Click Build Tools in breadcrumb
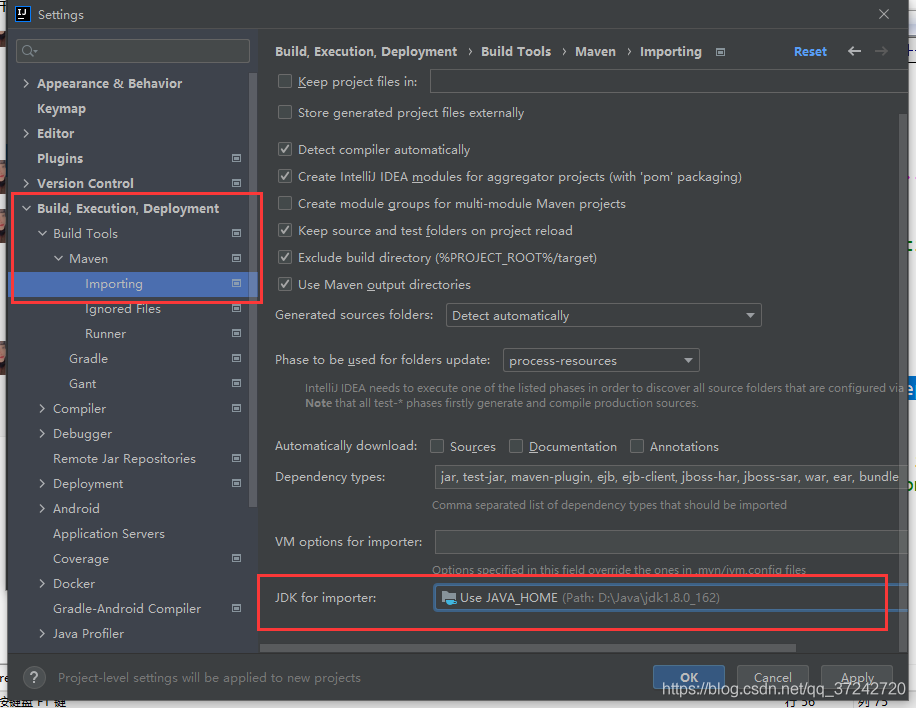916x708 pixels. coord(516,51)
